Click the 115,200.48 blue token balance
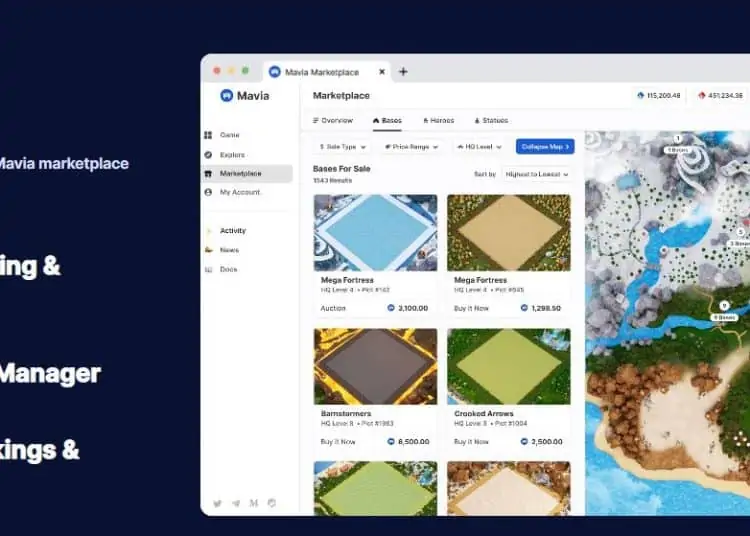Screen dimensions: 750x536 [x=659, y=96]
